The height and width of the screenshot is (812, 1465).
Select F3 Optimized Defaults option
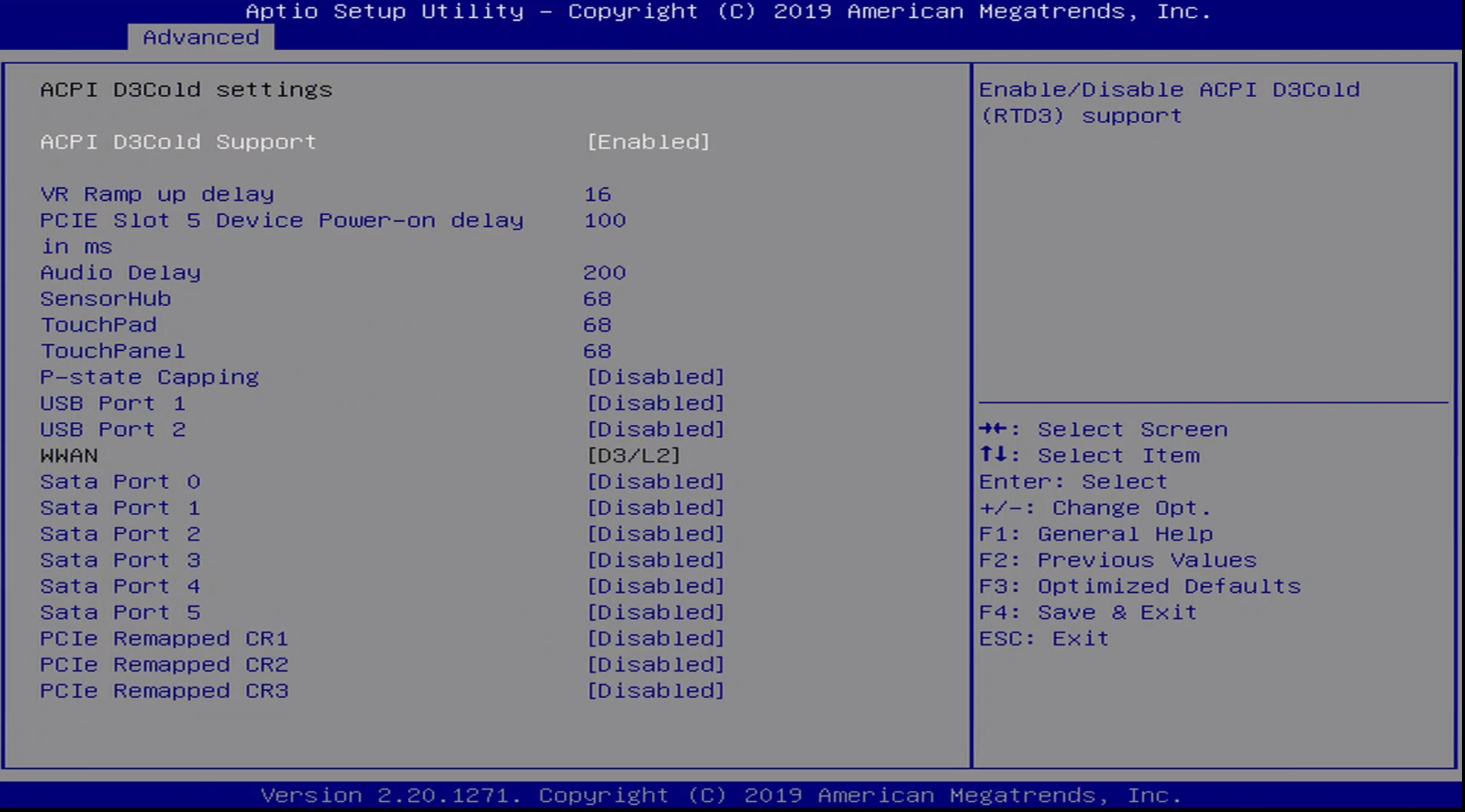click(x=1140, y=585)
